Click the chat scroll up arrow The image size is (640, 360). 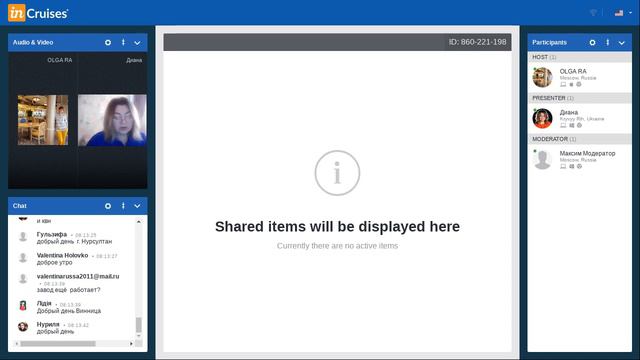[139, 222]
